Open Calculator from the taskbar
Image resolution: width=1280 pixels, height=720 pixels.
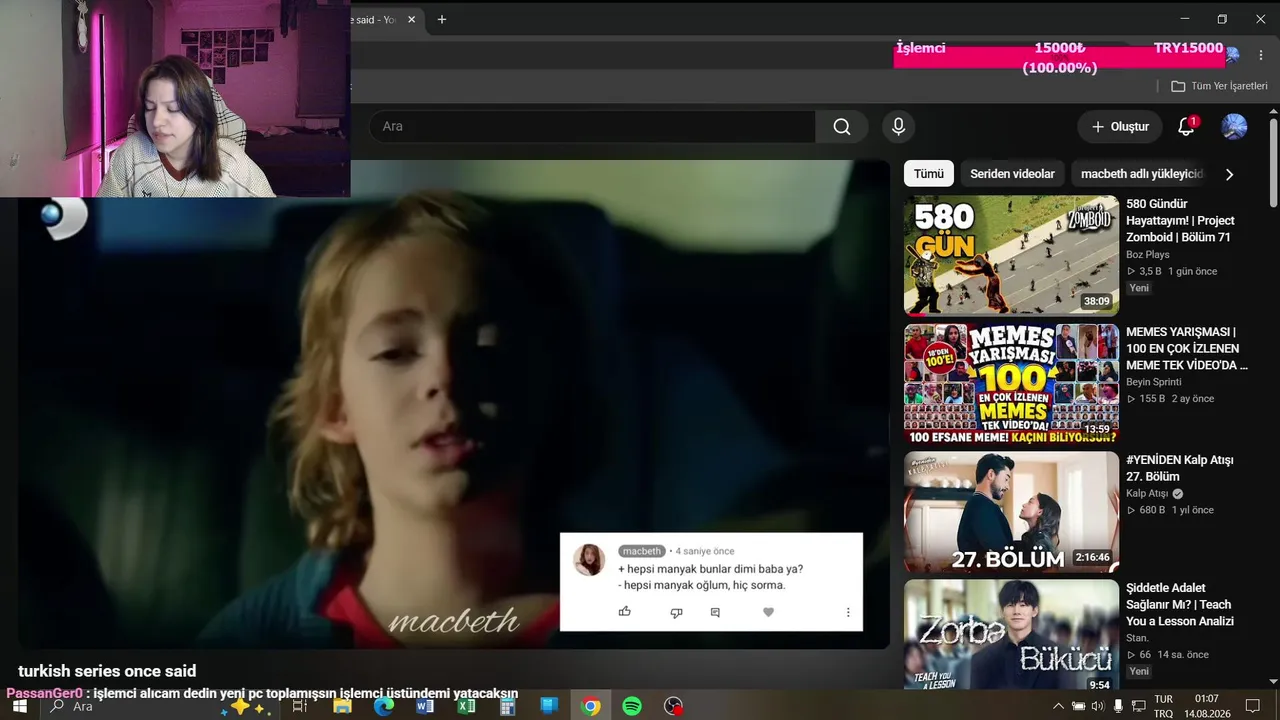coord(507,706)
